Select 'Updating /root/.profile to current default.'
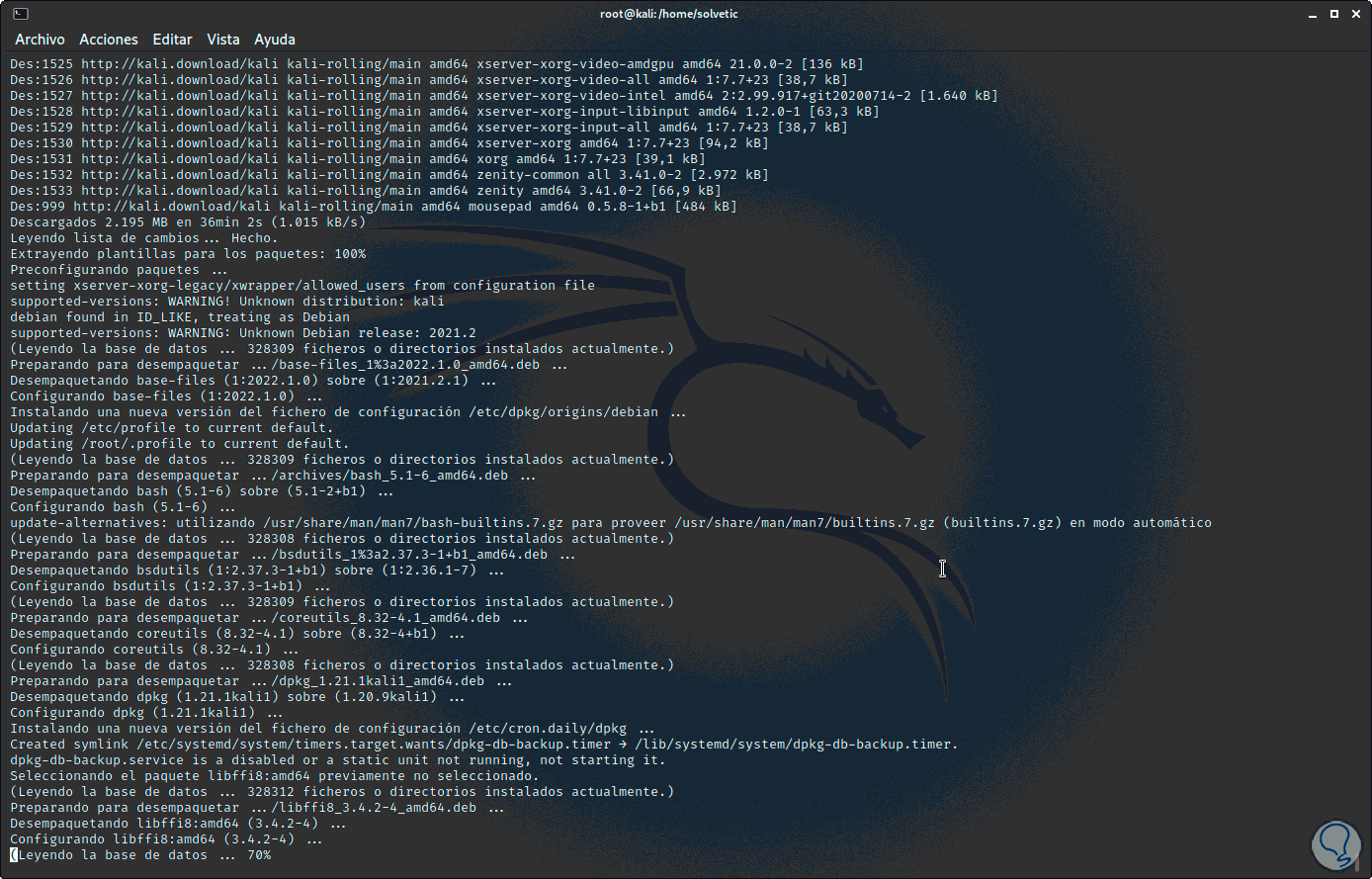Image resolution: width=1372 pixels, height=879 pixels. [x=180, y=444]
